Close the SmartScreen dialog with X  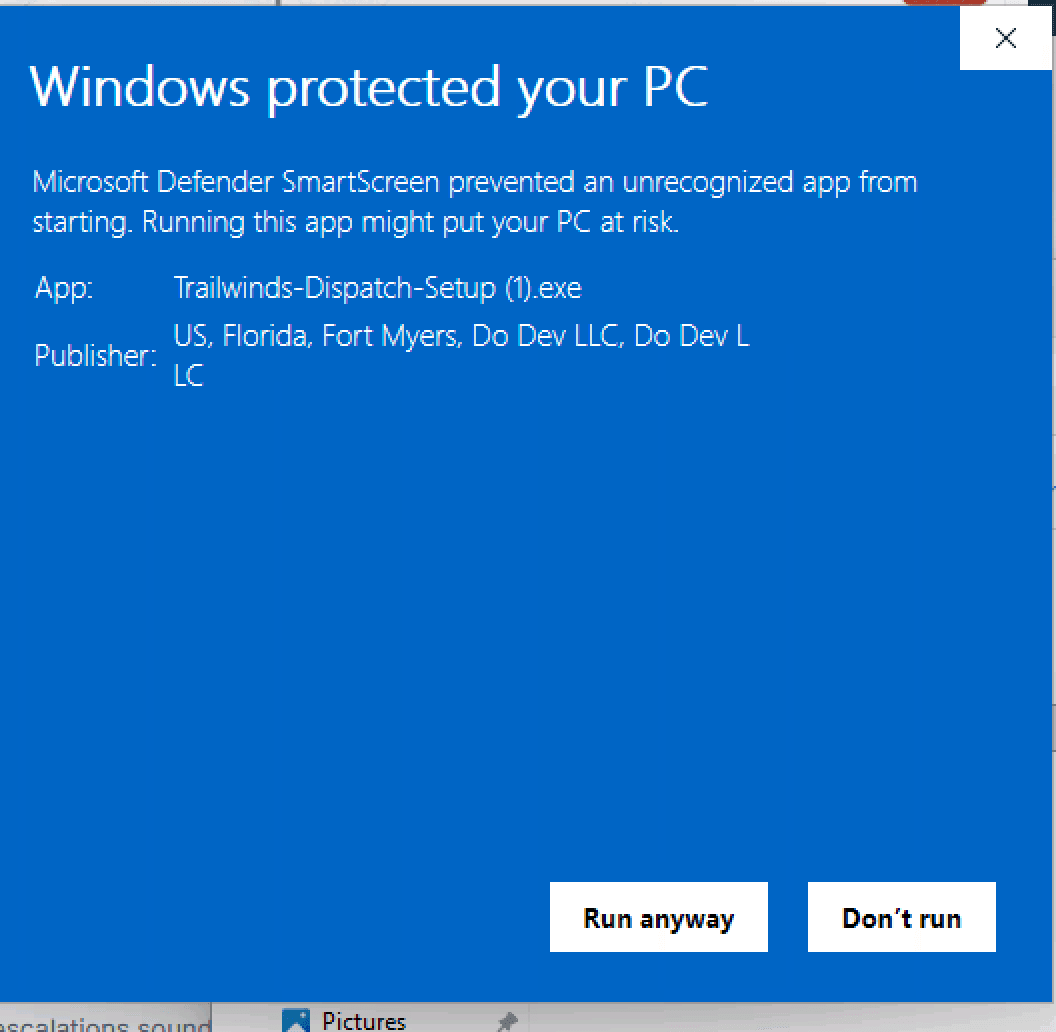click(1005, 38)
